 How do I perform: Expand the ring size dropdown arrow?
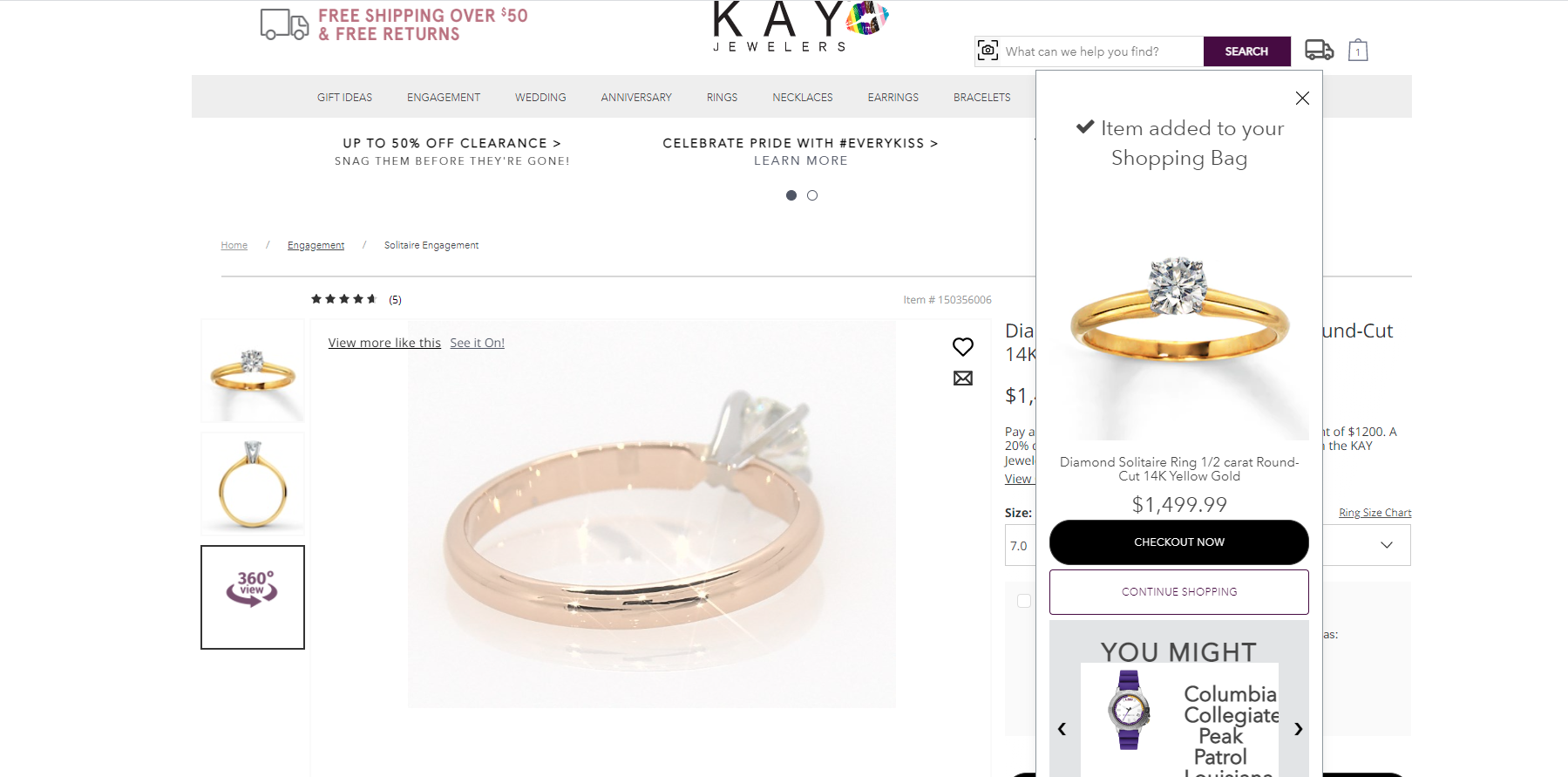point(1387,545)
